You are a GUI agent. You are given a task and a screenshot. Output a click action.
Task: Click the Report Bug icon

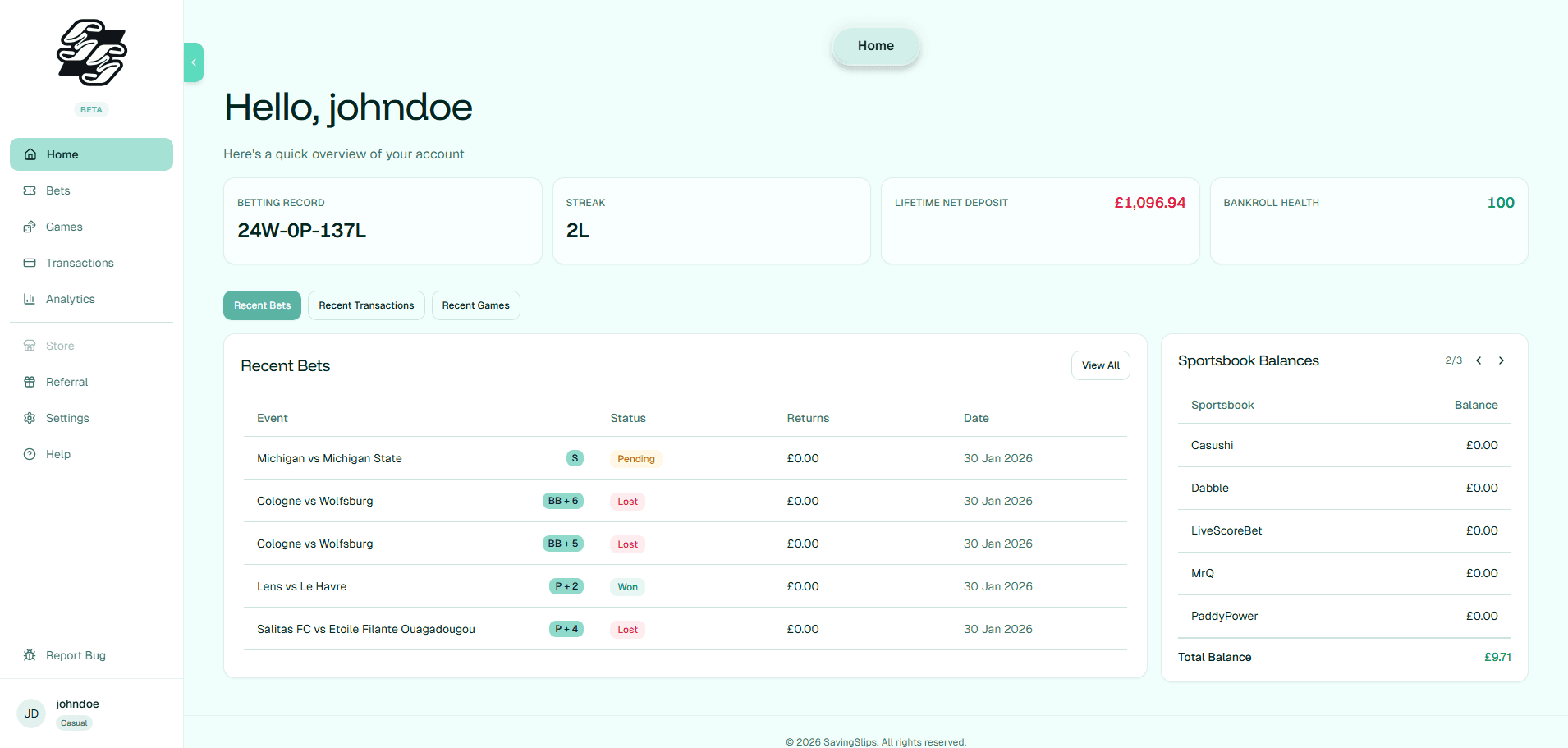(x=30, y=655)
